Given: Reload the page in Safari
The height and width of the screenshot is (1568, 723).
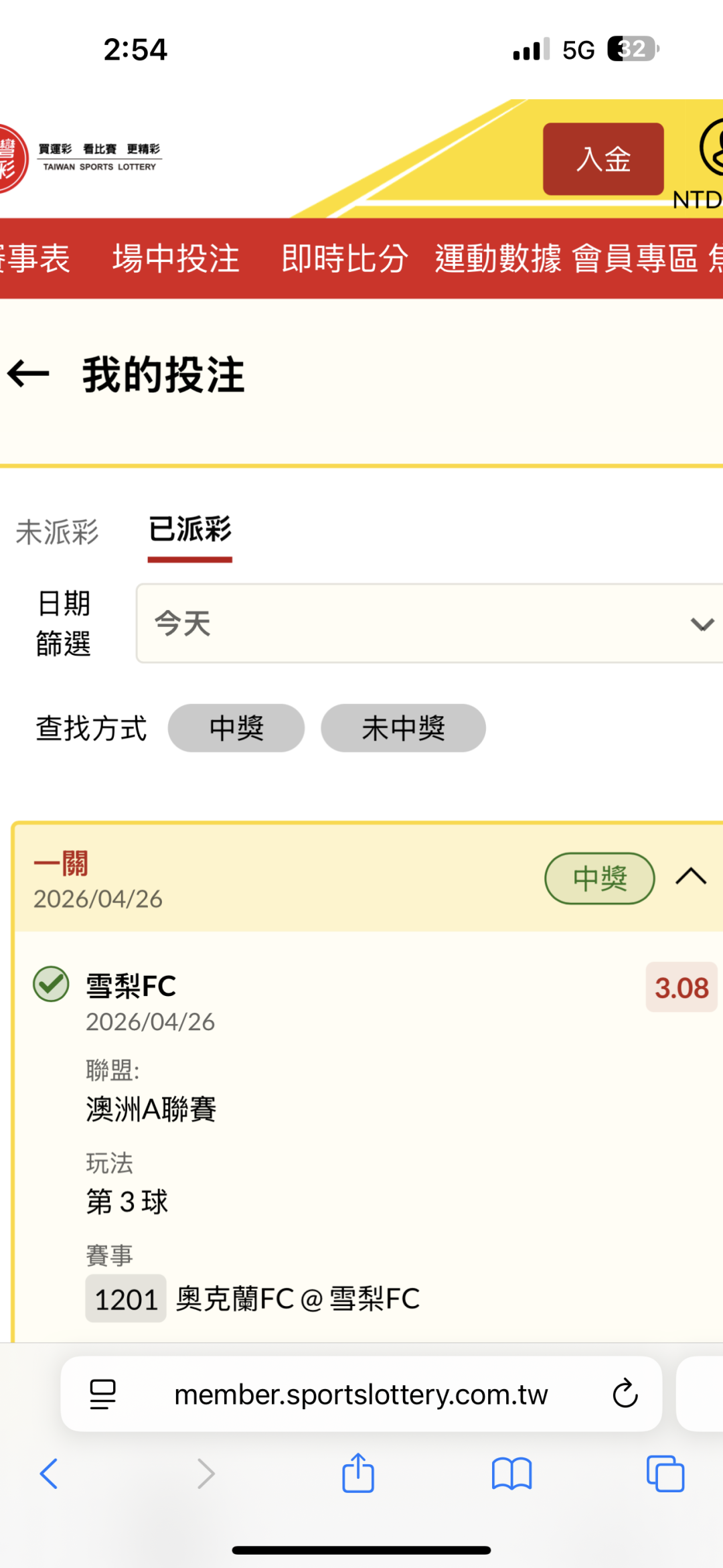Looking at the screenshot, I should coord(625,1394).
